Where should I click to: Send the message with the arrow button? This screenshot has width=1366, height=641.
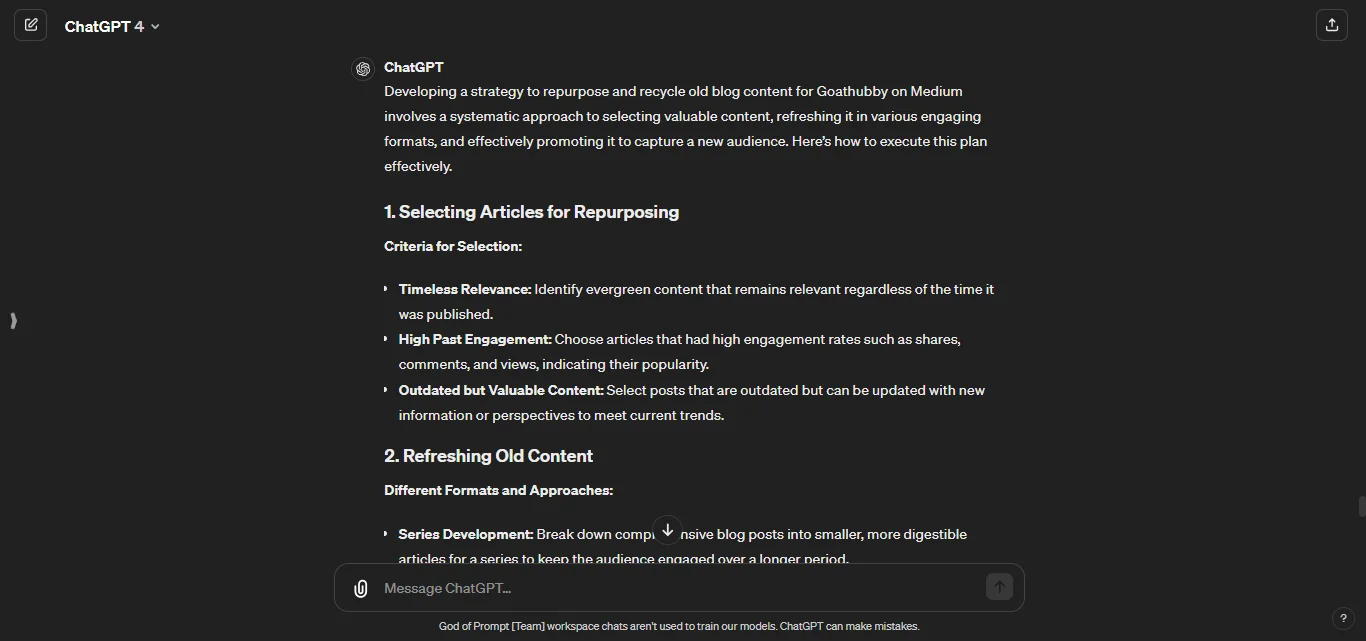pyautogui.click(x=997, y=587)
